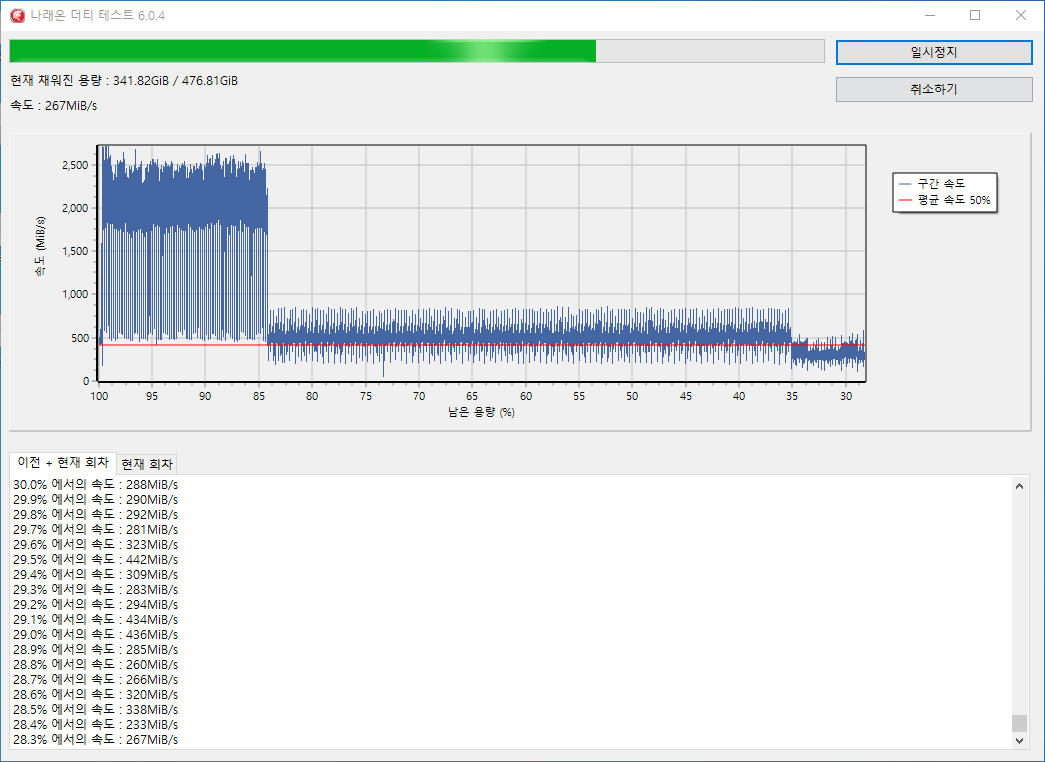Minimize the 나래온 더티 테스트 window
This screenshot has height=762, width=1045.
coord(928,15)
